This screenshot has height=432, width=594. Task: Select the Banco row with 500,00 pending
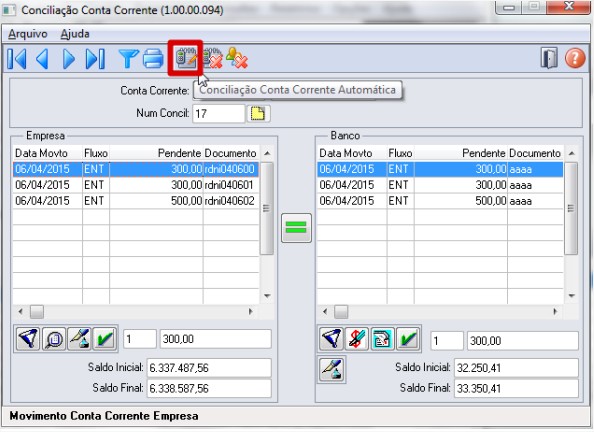point(440,201)
